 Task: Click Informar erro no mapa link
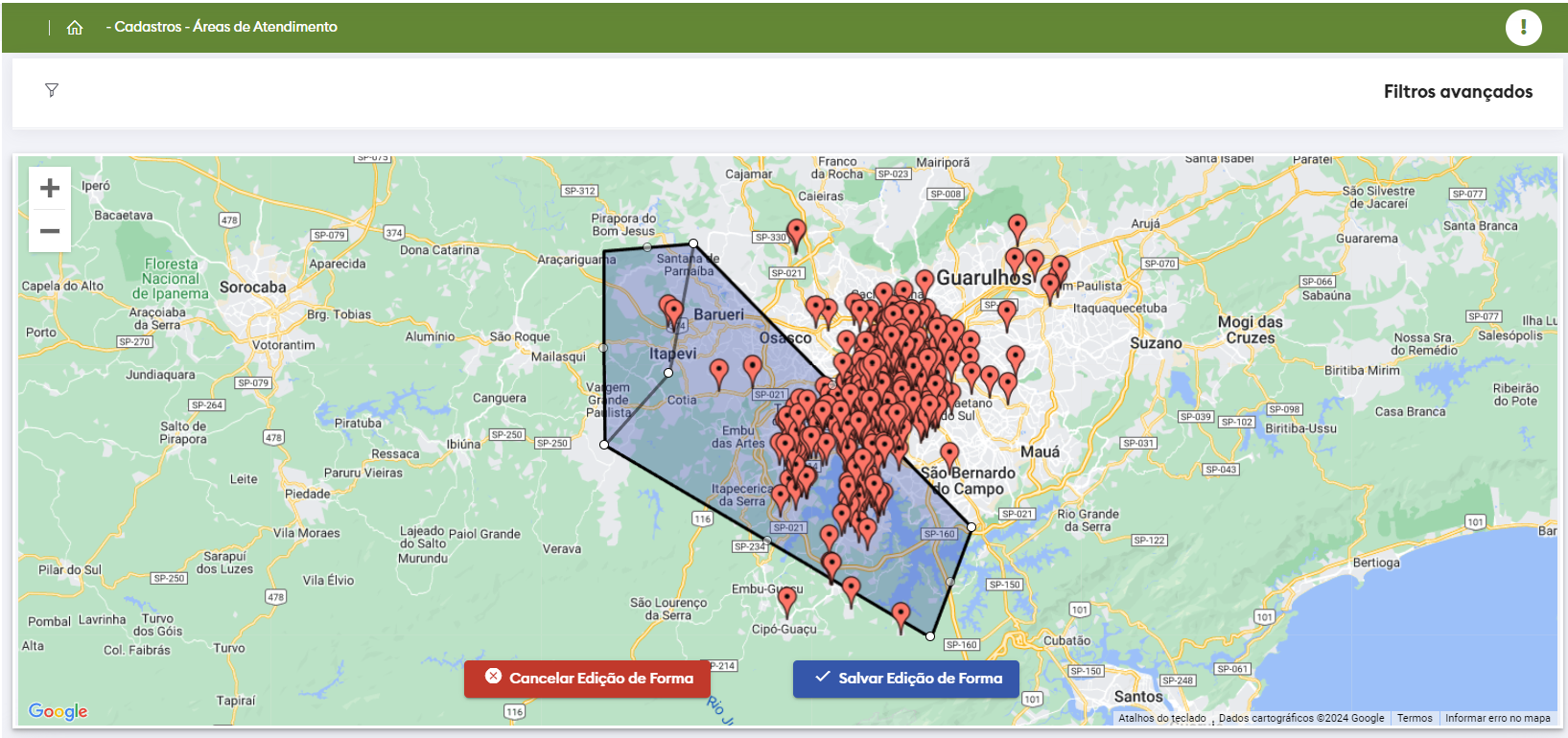[1497, 718]
